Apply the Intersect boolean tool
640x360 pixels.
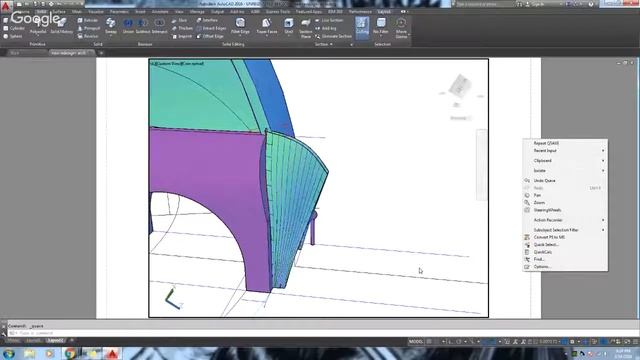pyautogui.click(x=160, y=26)
